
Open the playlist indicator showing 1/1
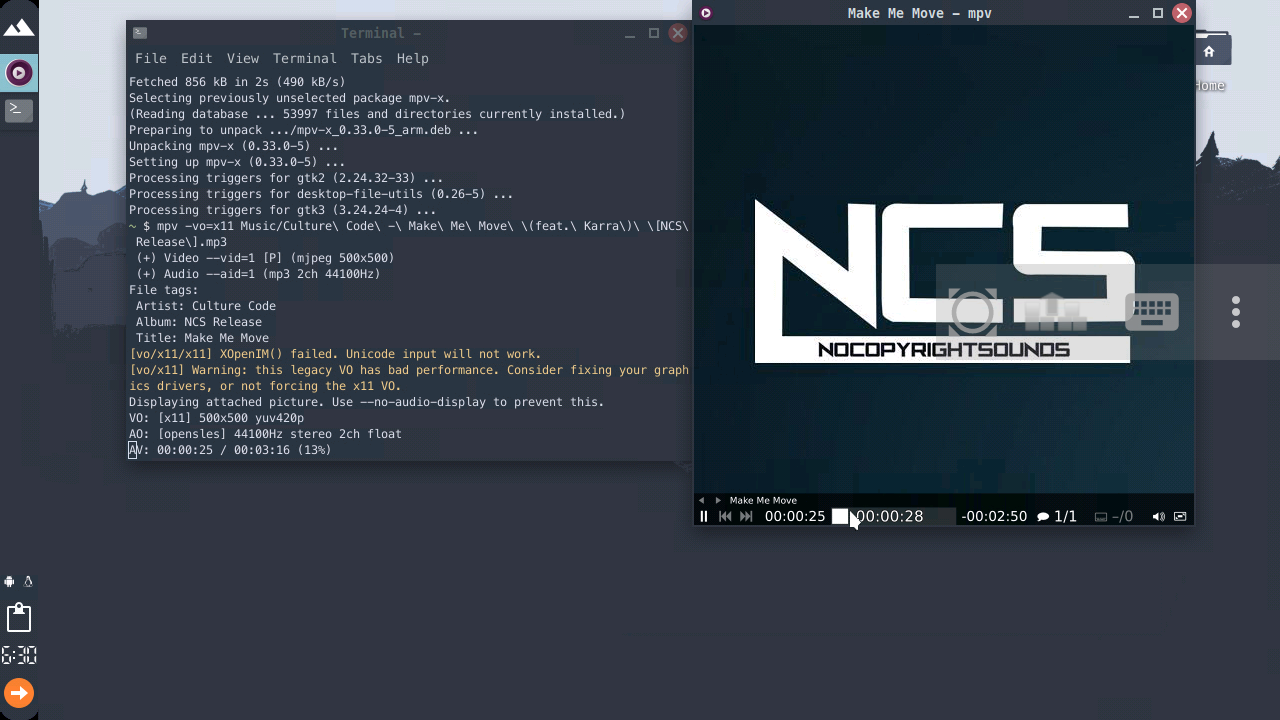click(x=1058, y=516)
